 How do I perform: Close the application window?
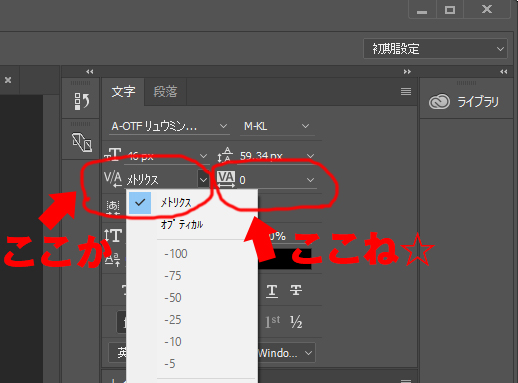pos(487,9)
